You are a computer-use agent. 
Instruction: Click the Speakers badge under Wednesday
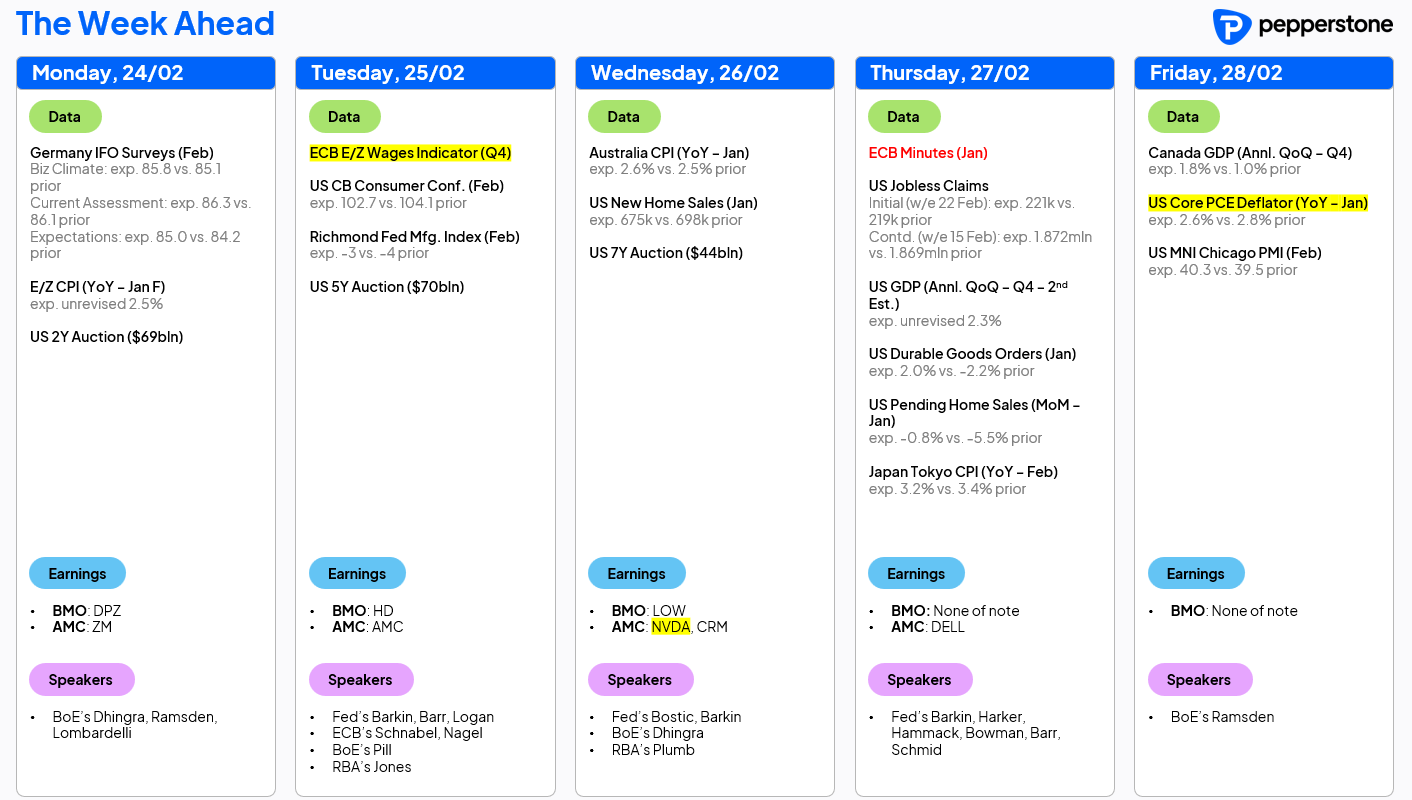pos(640,680)
